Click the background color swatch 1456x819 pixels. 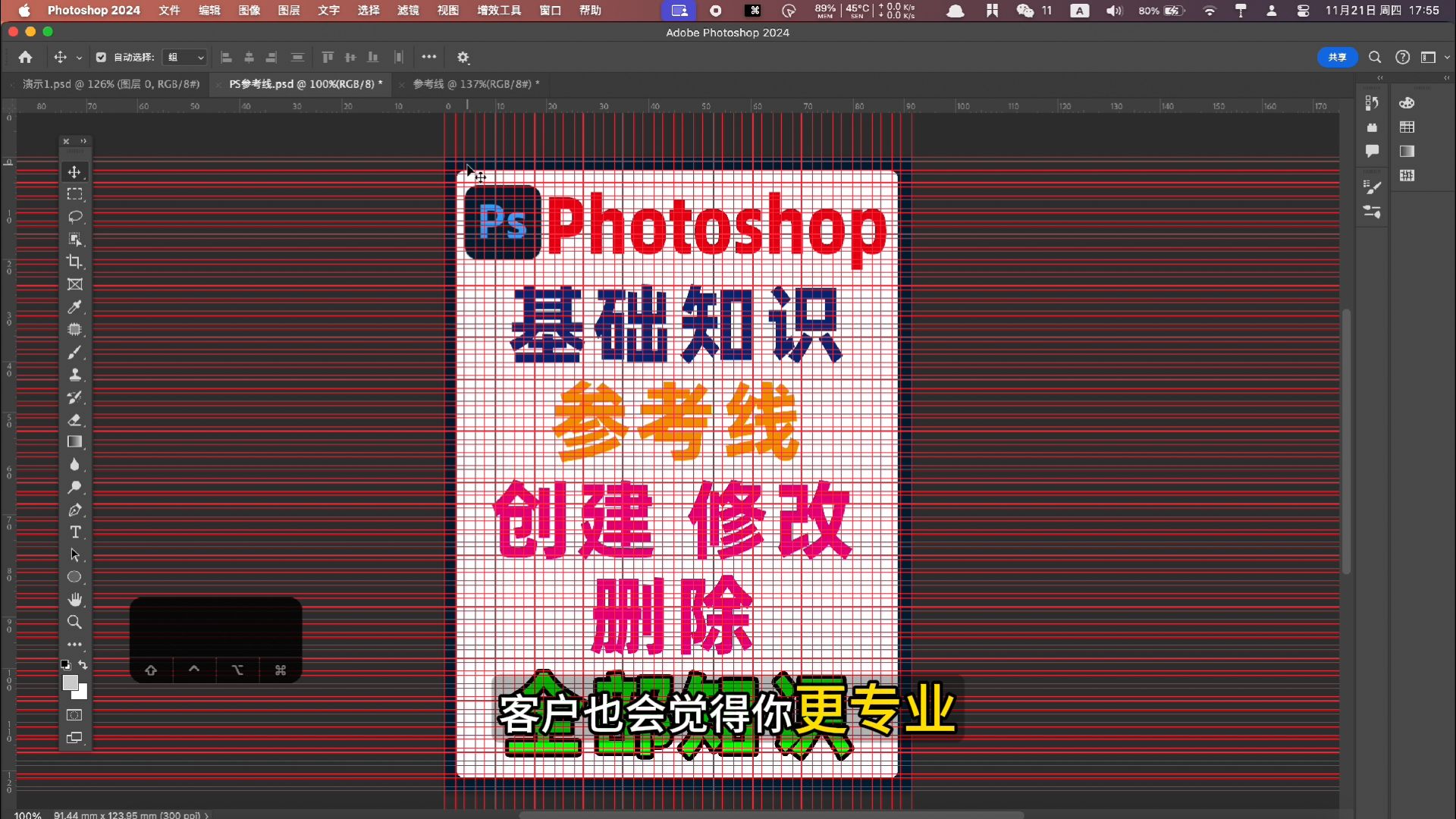click(x=82, y=693)
